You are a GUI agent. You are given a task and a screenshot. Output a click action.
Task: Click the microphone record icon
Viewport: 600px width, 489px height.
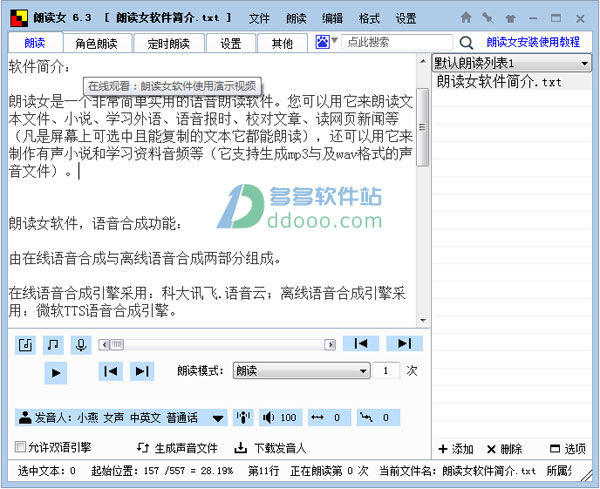(81, 345)
